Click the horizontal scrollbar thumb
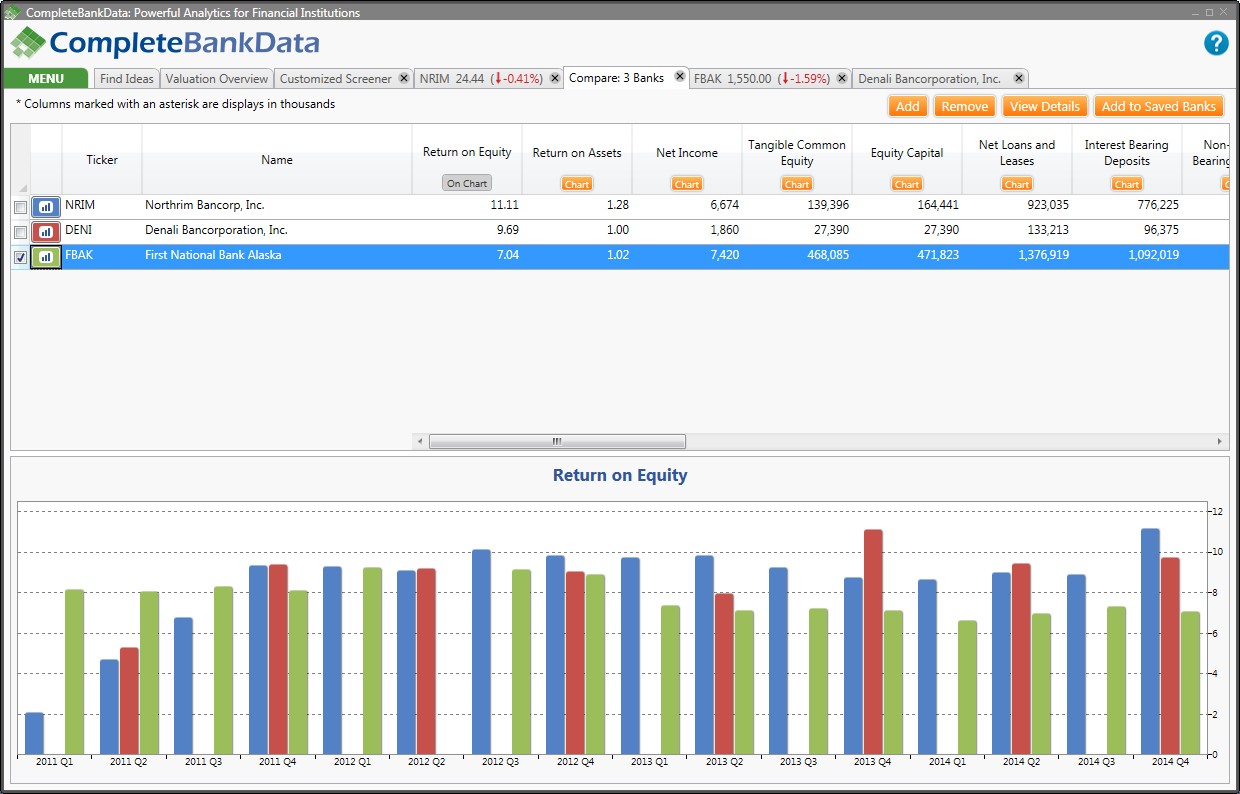This screenshot has height=794, width=1240. tap(557, 441)
